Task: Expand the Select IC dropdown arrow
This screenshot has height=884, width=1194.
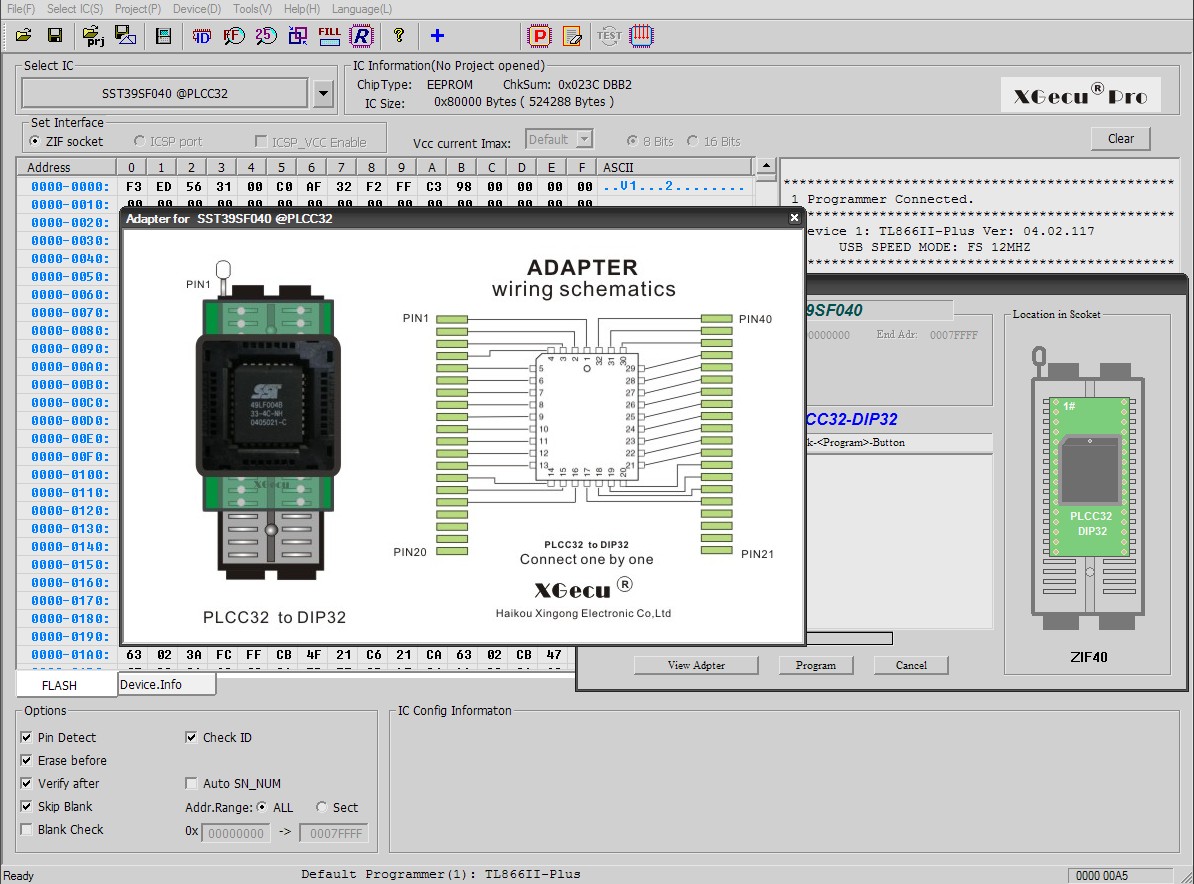Action: click(323, 94)
